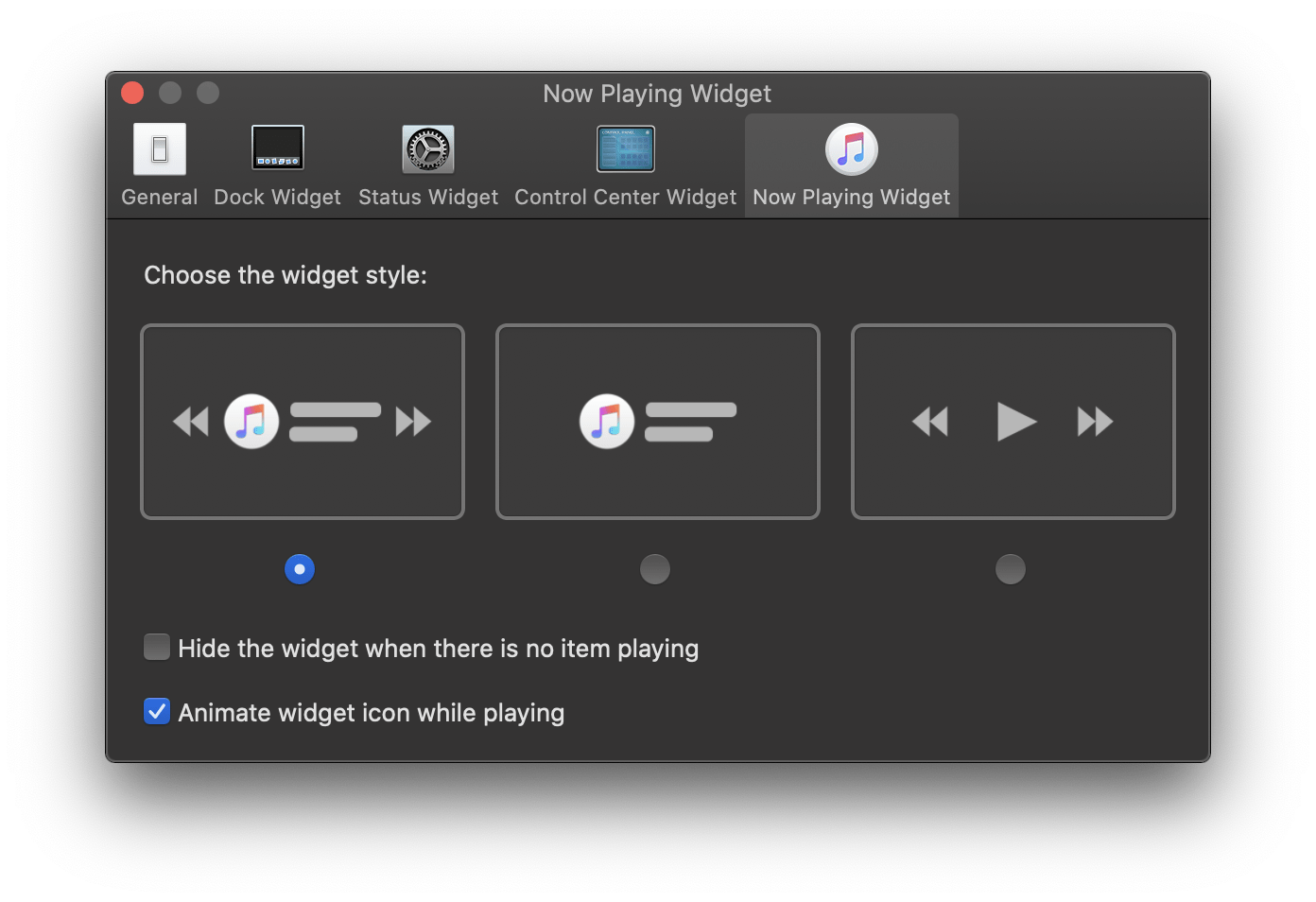This screenshot has height=902, width=1316.
Task: Switch to the Dock Widget tab label
Action: point(278,197)
